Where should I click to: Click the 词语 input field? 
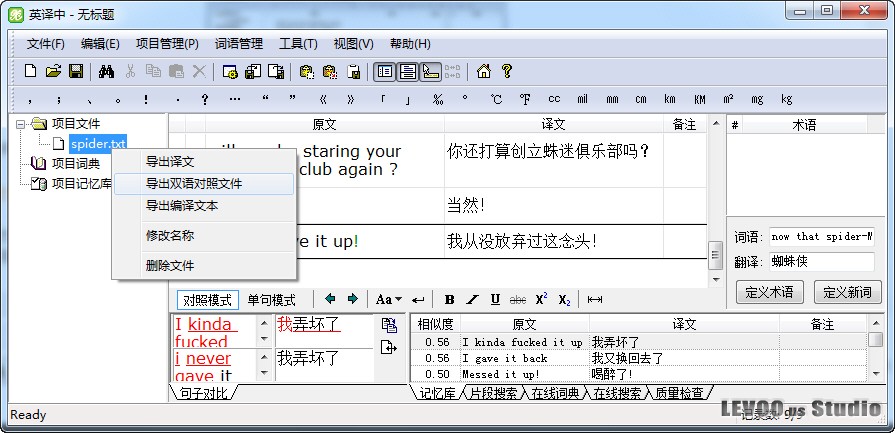(821, 236)
